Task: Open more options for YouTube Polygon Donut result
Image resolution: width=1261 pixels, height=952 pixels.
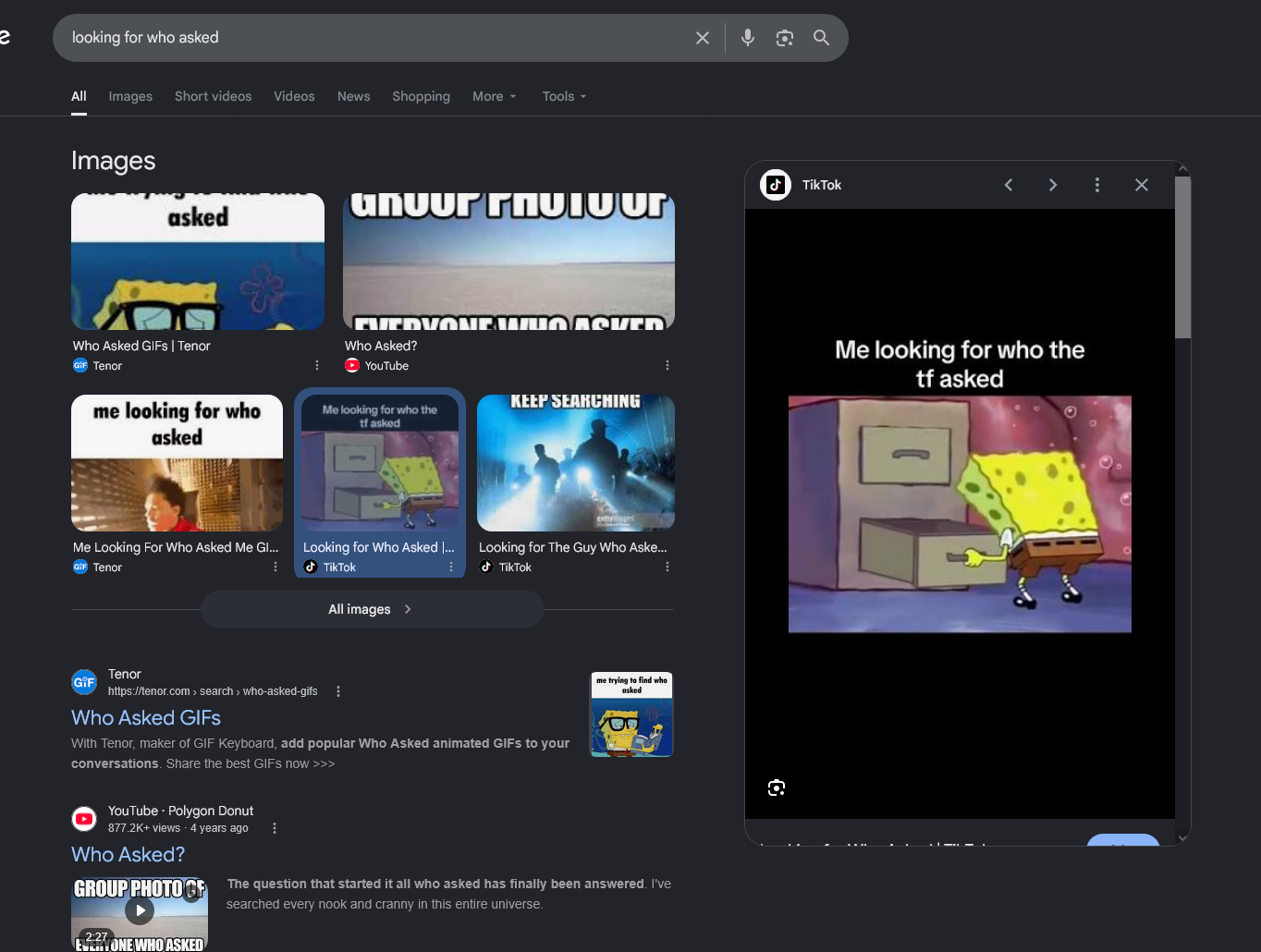Action: point(275,828)
